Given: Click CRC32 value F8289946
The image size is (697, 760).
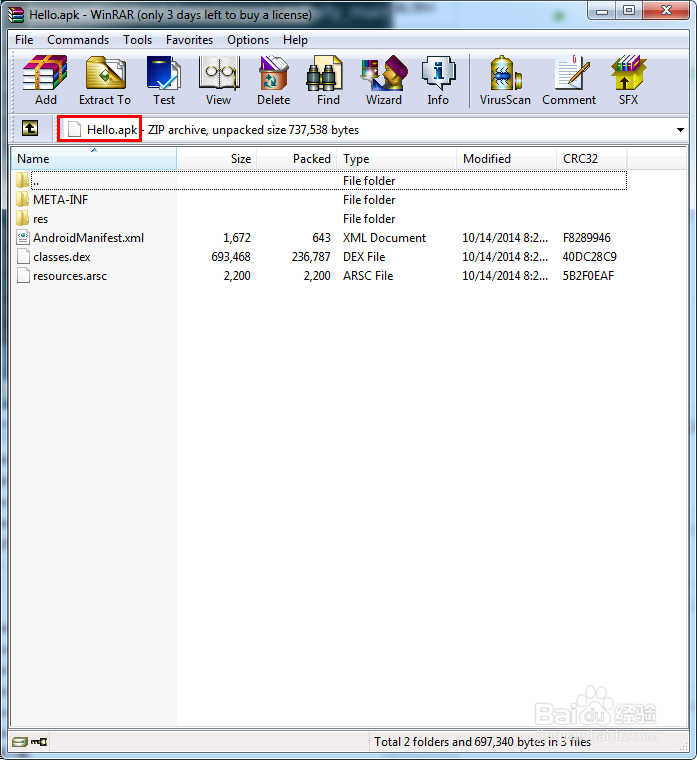Looking at the screenshot, I should 586,238.
